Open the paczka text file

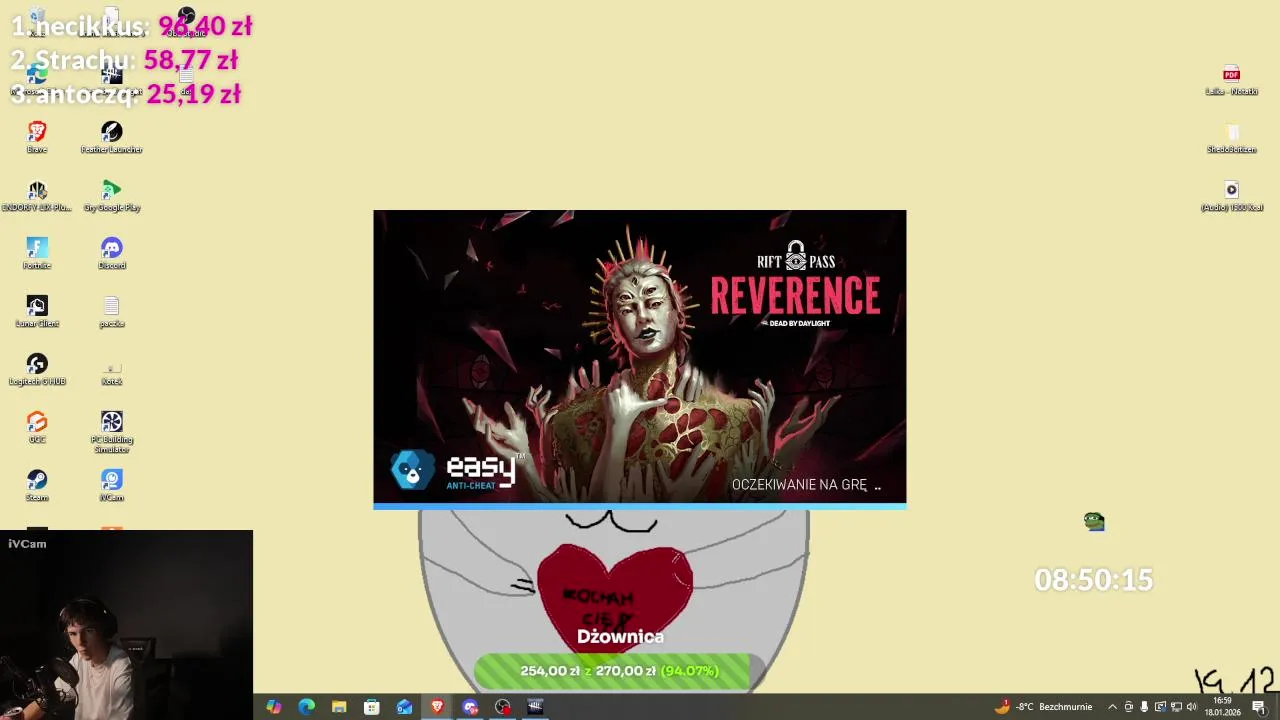tap(111, 311)
